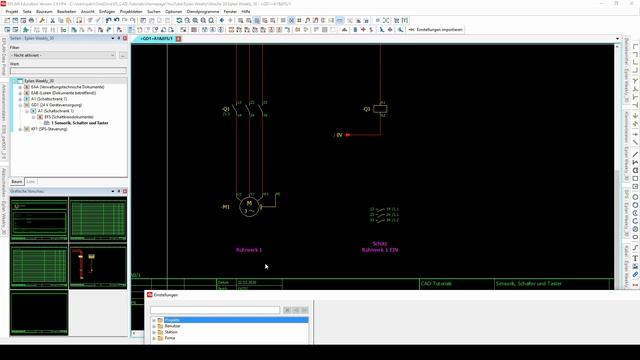The image size is (640, 360).
Task: Click the text tool T icon in right toolbar
Action: [636, 258]
